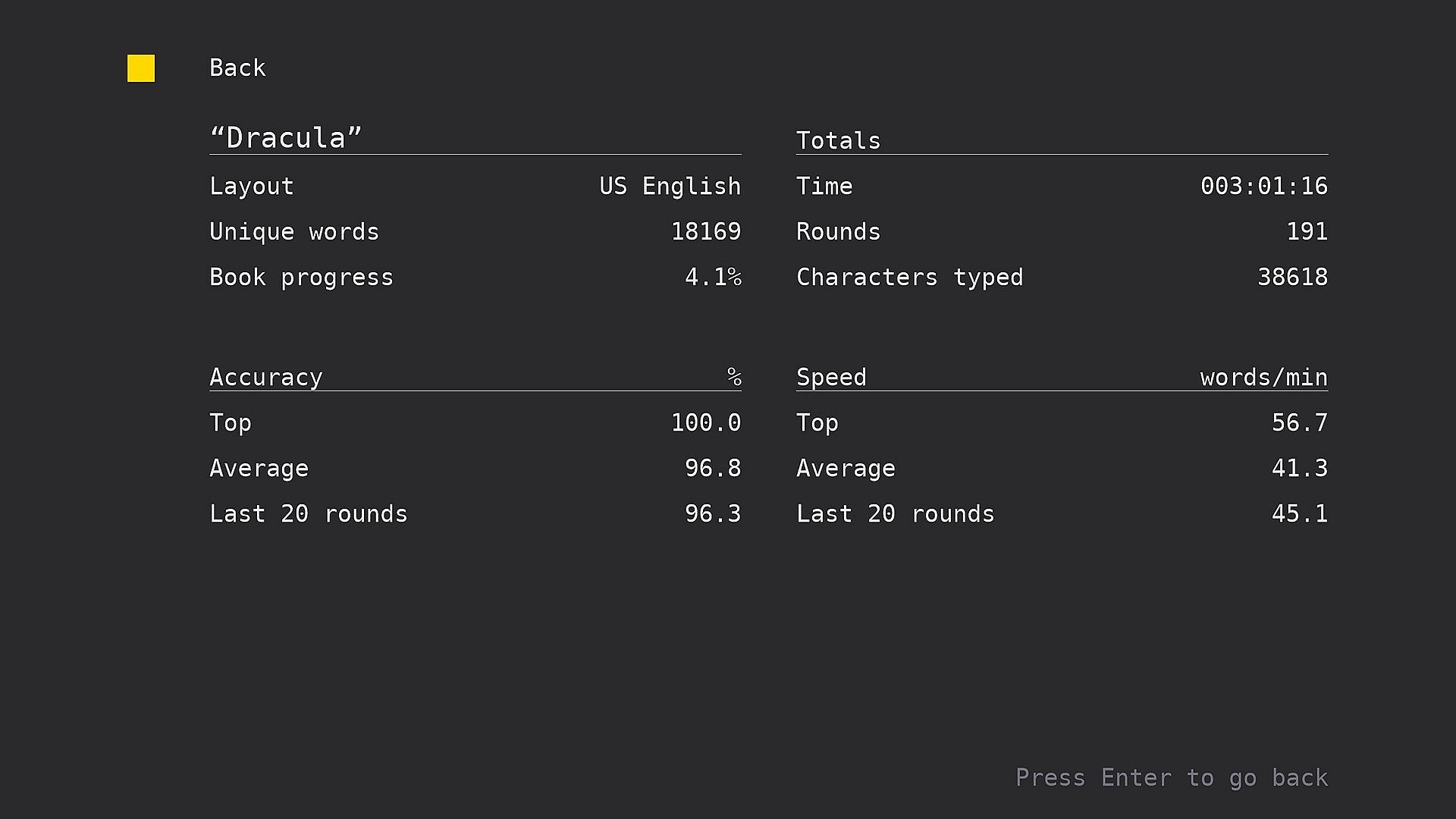Click the Speed section heading
Screen dimensions: 1456x819
point(831,378)
